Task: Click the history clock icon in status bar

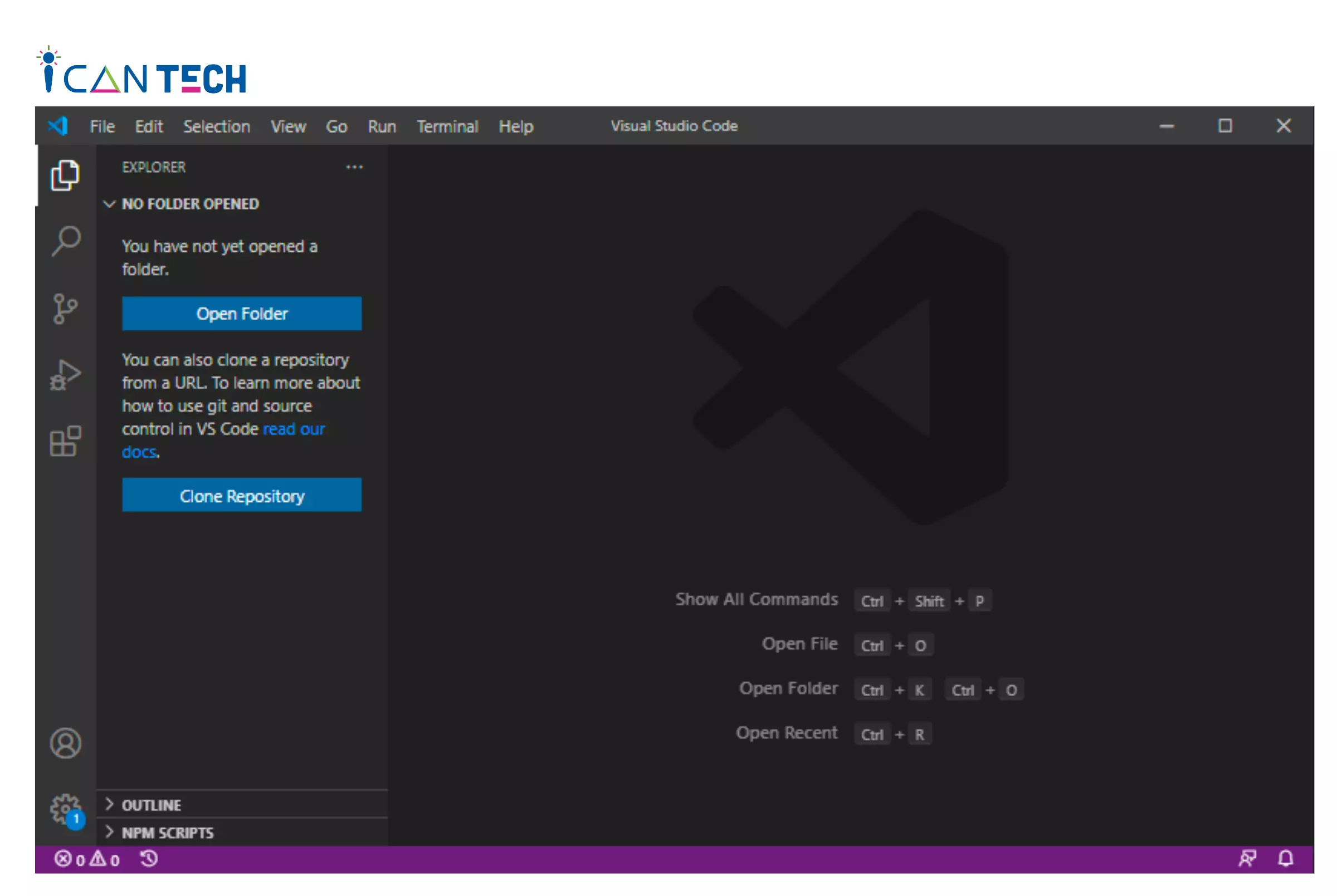Action: pyautogui.click(x=149, y=859)
